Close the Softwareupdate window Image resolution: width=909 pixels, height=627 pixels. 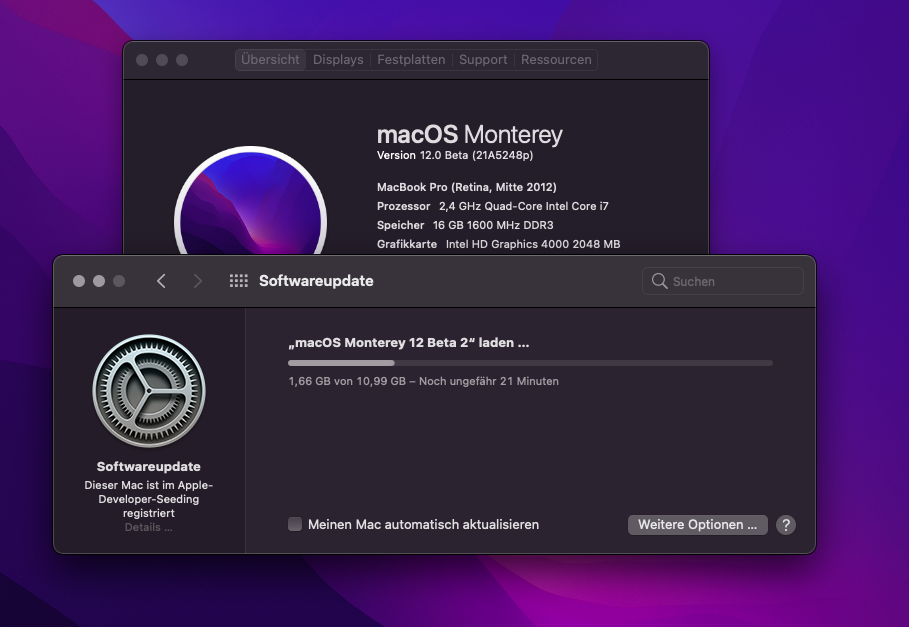pyautogui.click(x=79, y=281)
